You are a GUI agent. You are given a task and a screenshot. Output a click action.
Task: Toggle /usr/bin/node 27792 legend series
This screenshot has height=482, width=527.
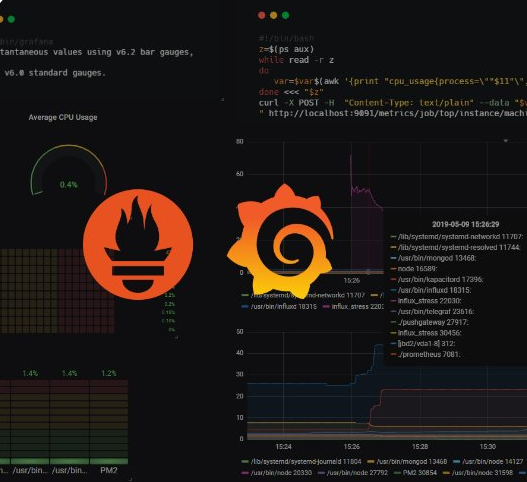(353, 473)
